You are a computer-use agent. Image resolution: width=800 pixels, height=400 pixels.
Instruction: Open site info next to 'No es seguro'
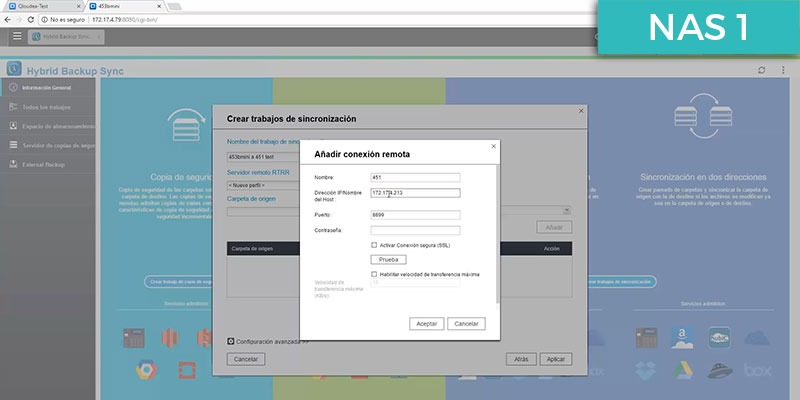[44, 19]
